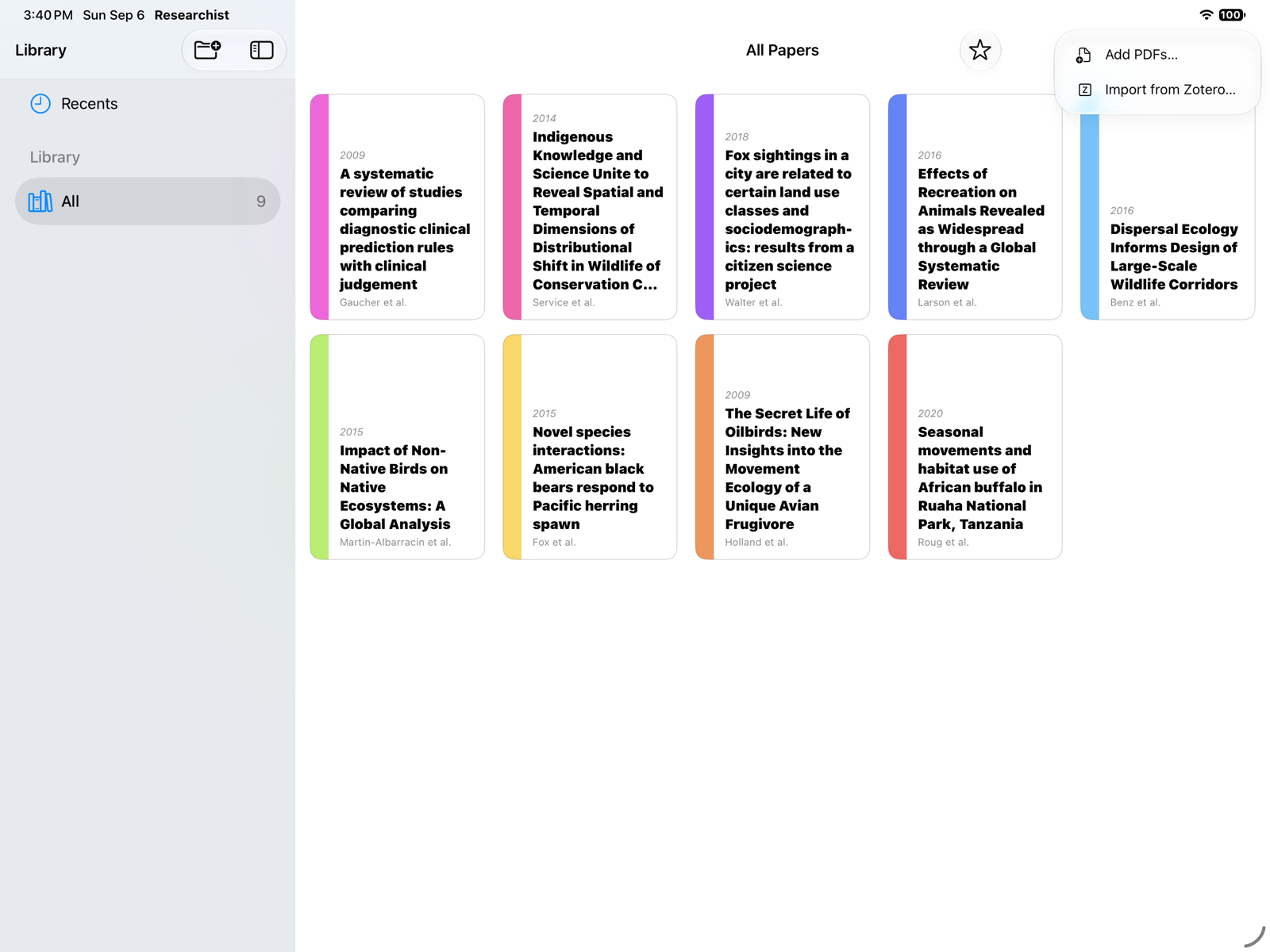This screenshot has height=952, width=1270.
Task: Toggle the sidebar panel icon
Action: click(x=261, y=50)
